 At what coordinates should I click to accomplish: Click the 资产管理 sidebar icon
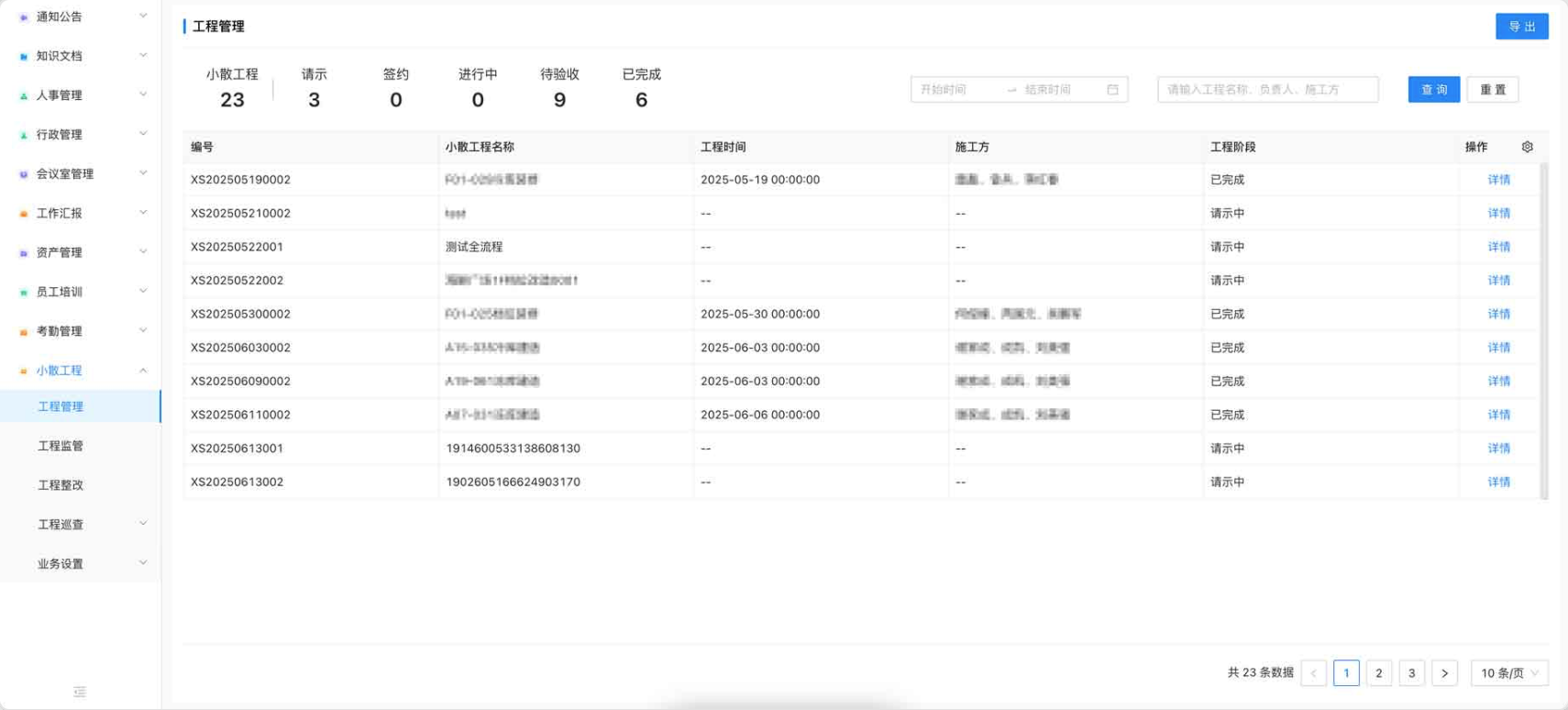24,253
